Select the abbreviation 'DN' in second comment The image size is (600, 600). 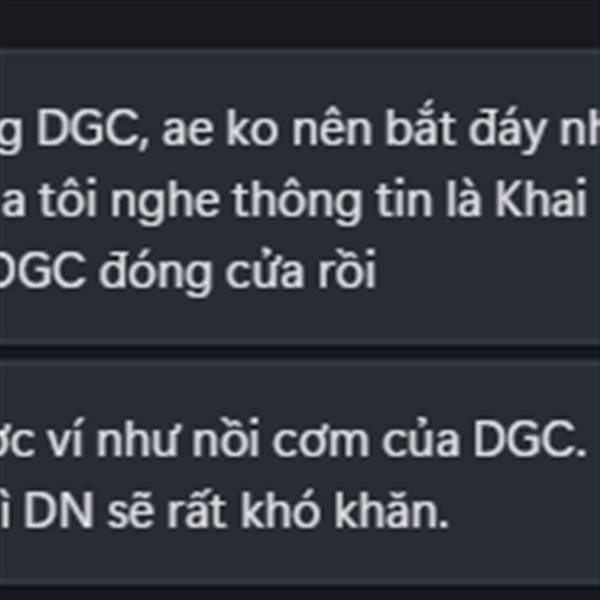[x=58, y=510]
